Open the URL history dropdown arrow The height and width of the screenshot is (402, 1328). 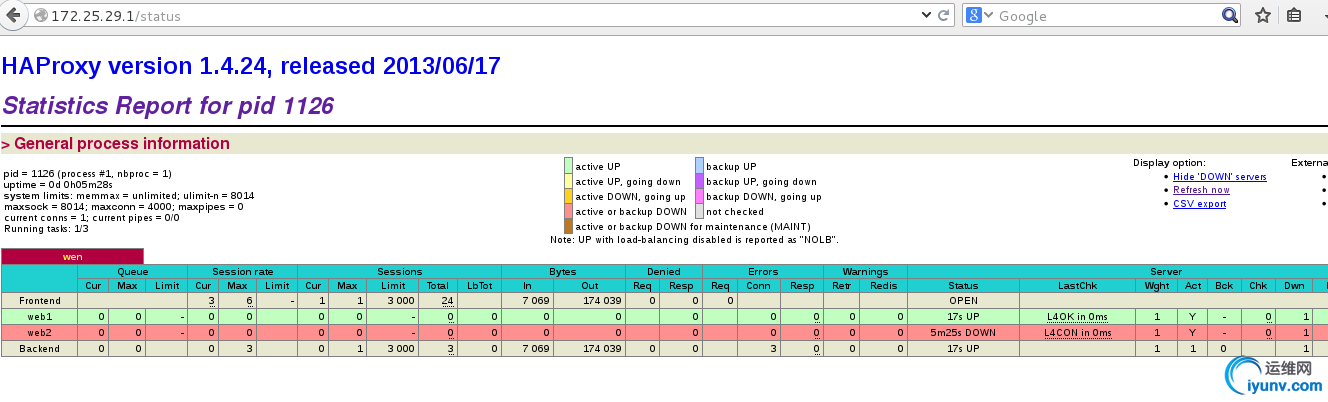coord(925,15)
